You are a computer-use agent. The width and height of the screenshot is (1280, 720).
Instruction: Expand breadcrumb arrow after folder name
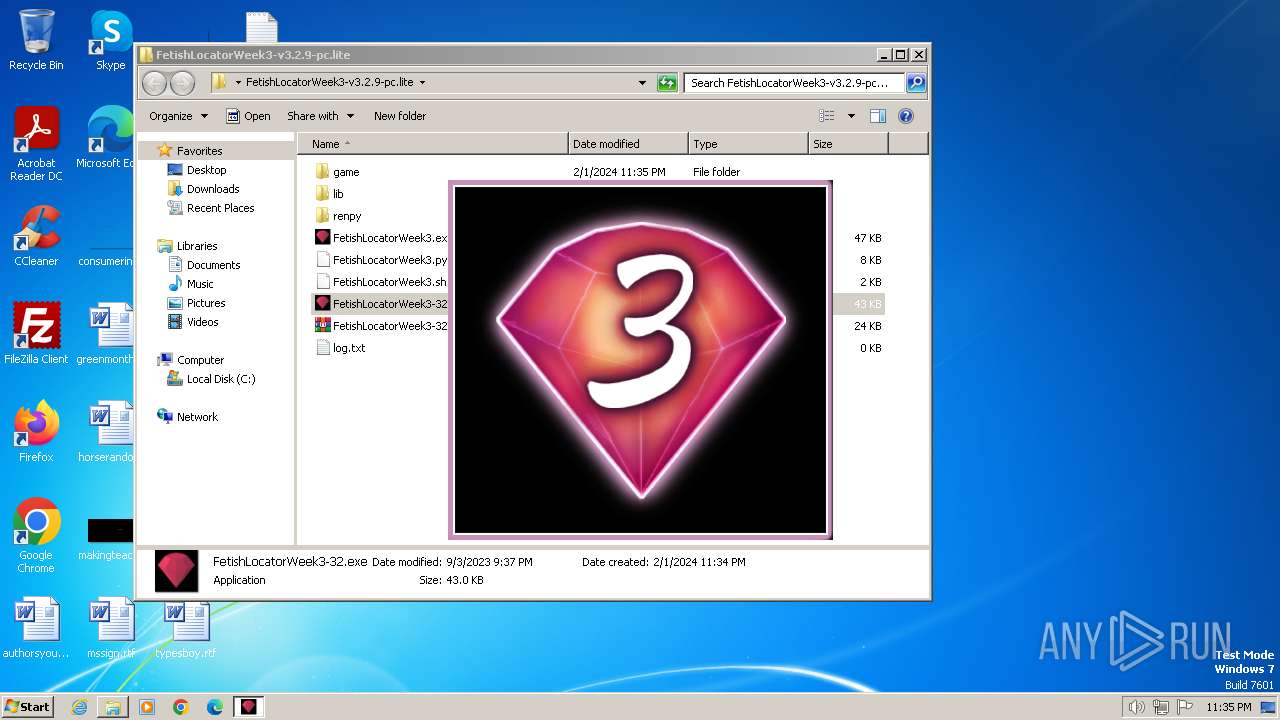(422, 83)
